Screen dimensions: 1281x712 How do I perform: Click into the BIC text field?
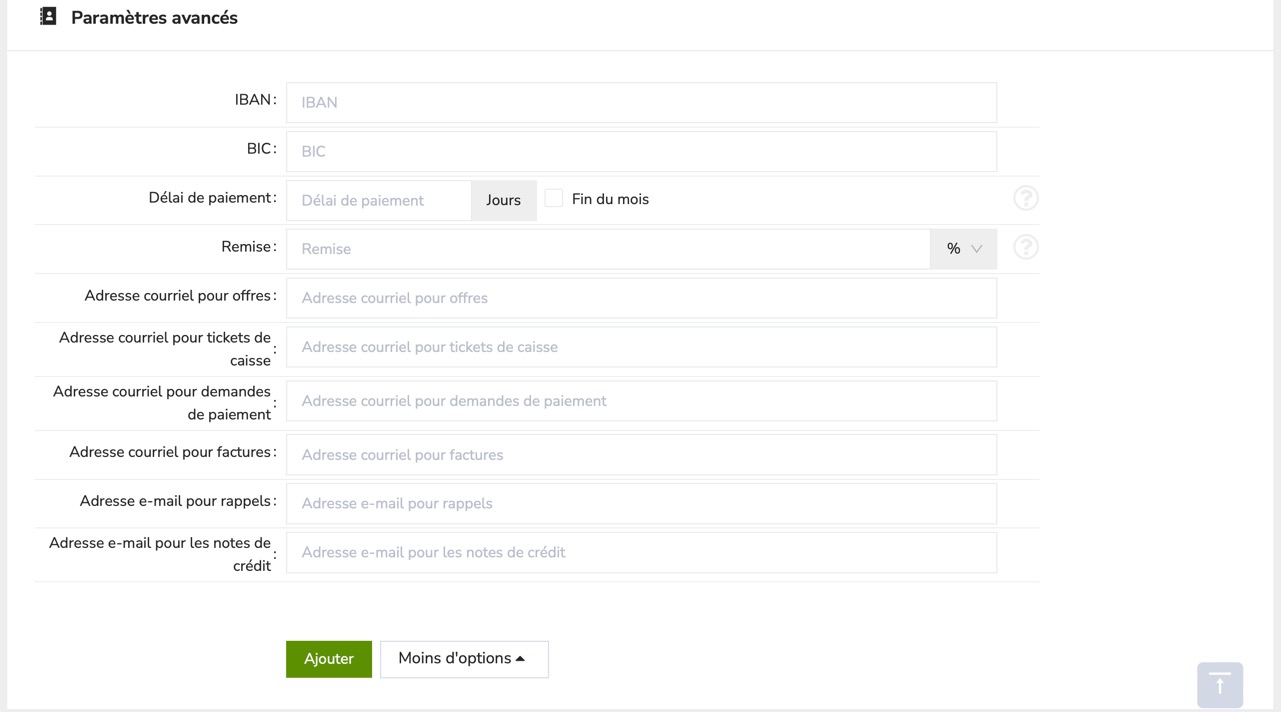[x=641, y=151]
